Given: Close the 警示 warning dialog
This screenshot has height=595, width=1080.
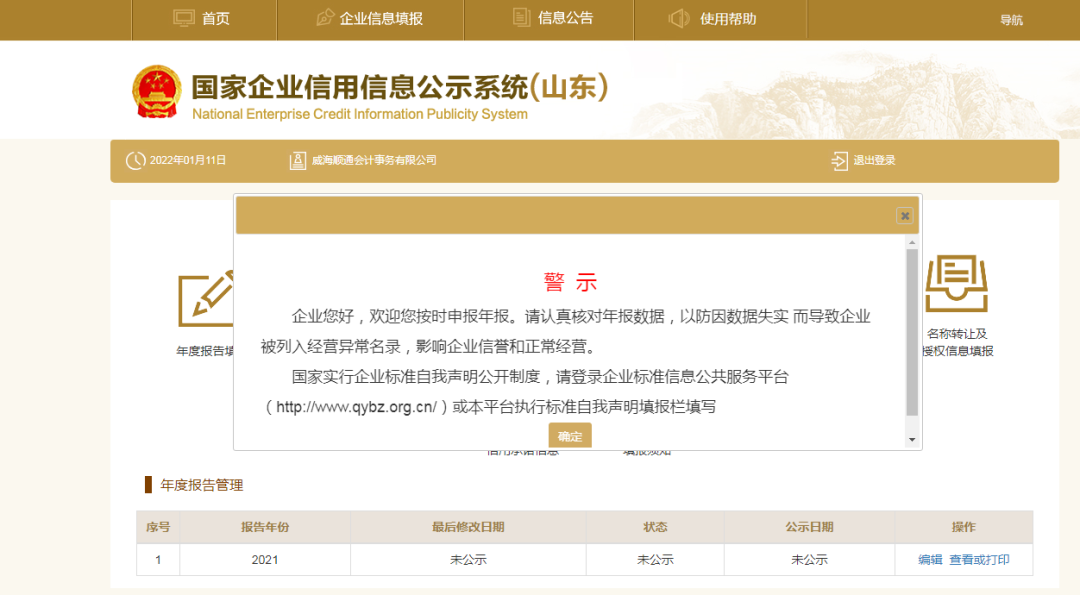Looking at the screenshot, I should (x=904, y=215).
